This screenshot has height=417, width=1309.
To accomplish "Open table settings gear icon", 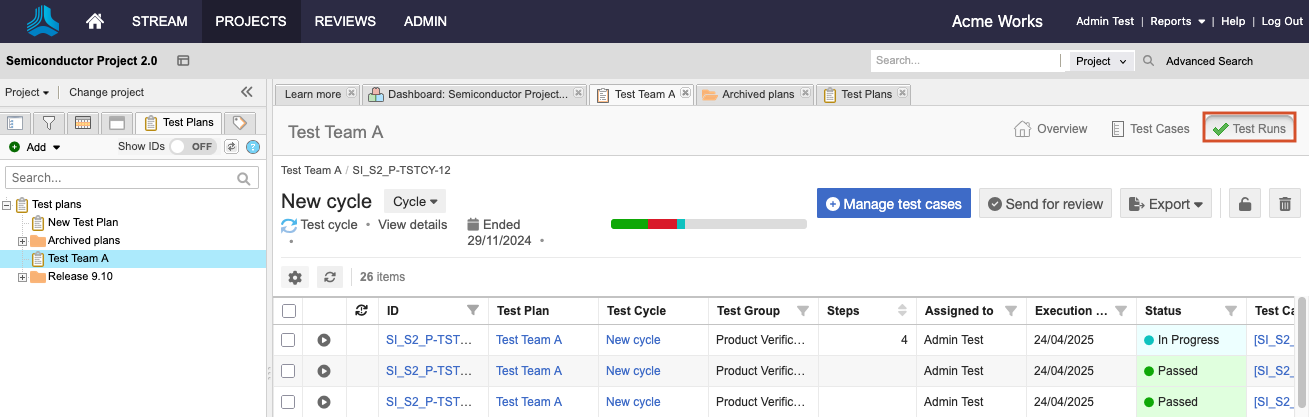I will pos(295,277).
